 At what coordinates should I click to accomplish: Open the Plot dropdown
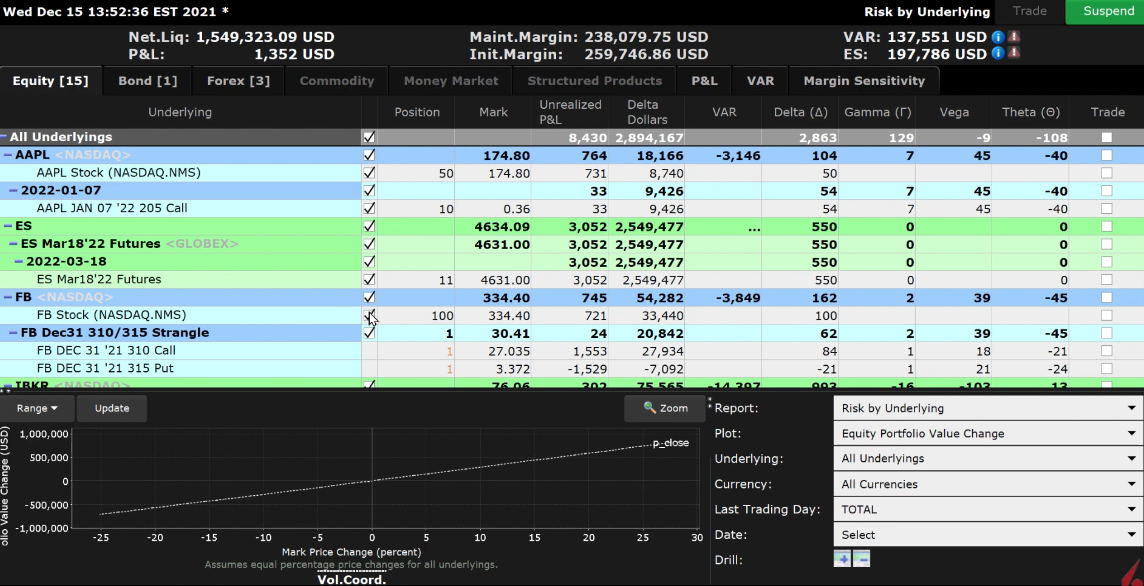987,434
